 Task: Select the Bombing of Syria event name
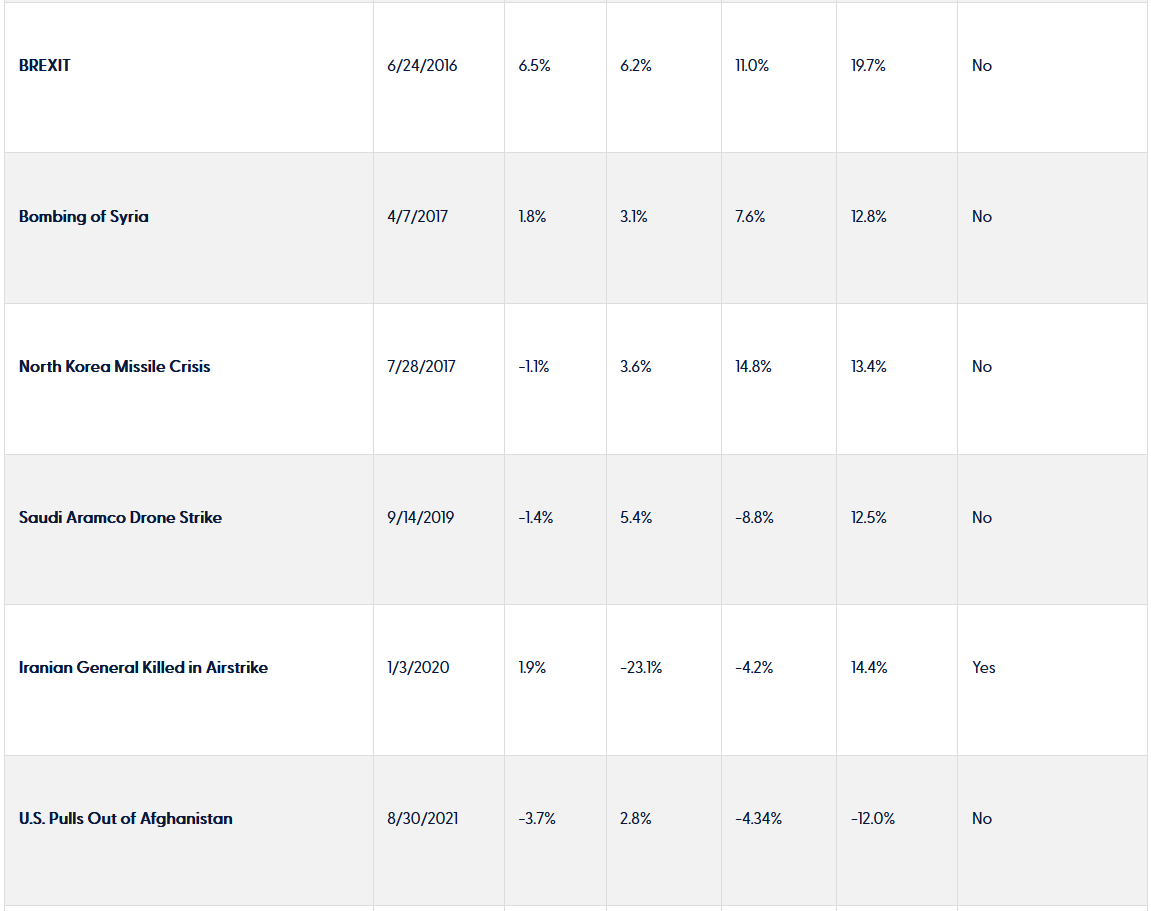84,217
